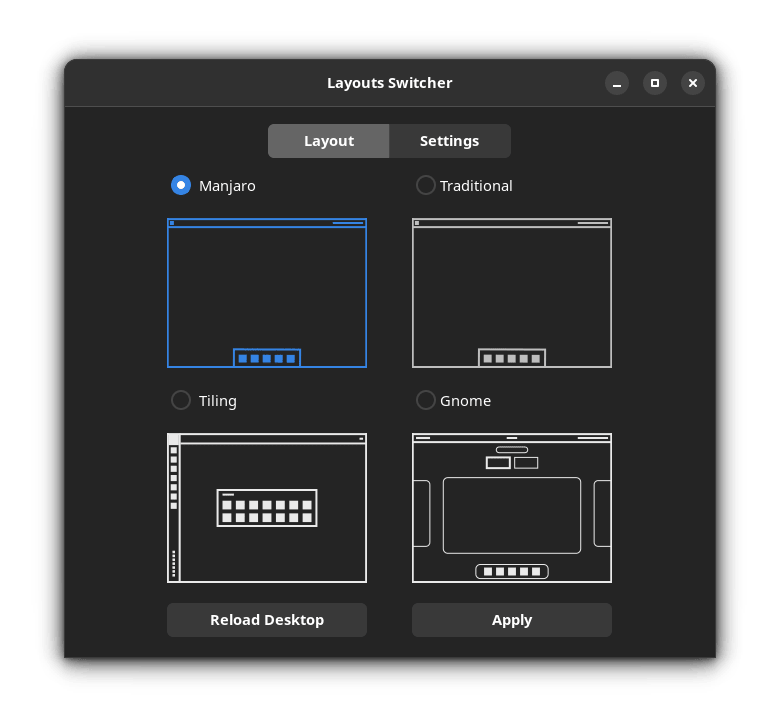Click the Apply button
This screenshot has height=727, width=780.
pyautogui.click(x=511, y=620)
